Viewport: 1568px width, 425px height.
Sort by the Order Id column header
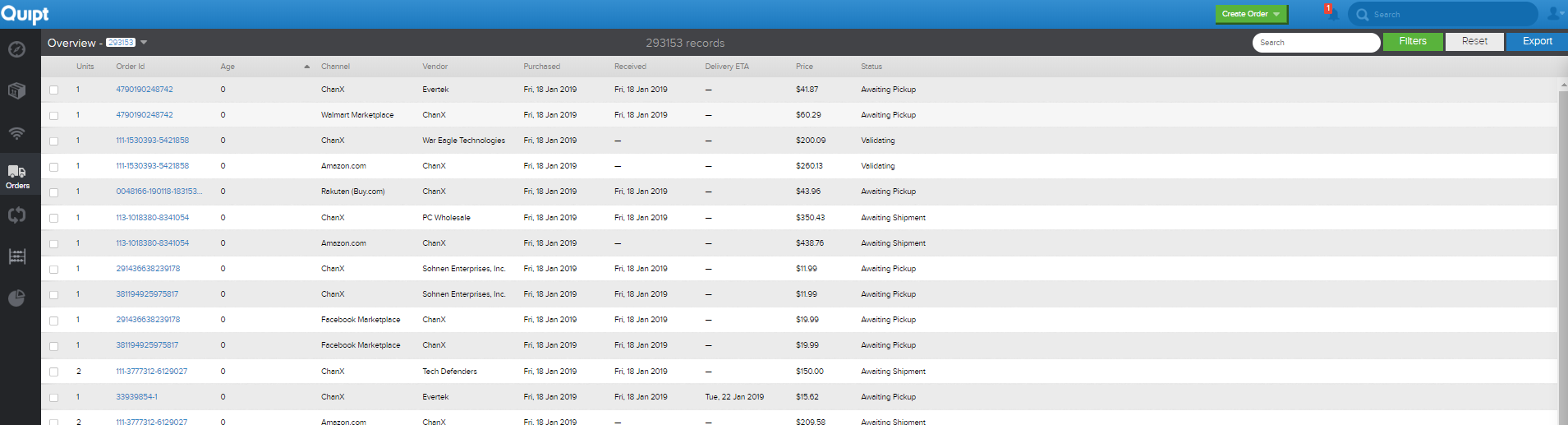pos(130,67)
